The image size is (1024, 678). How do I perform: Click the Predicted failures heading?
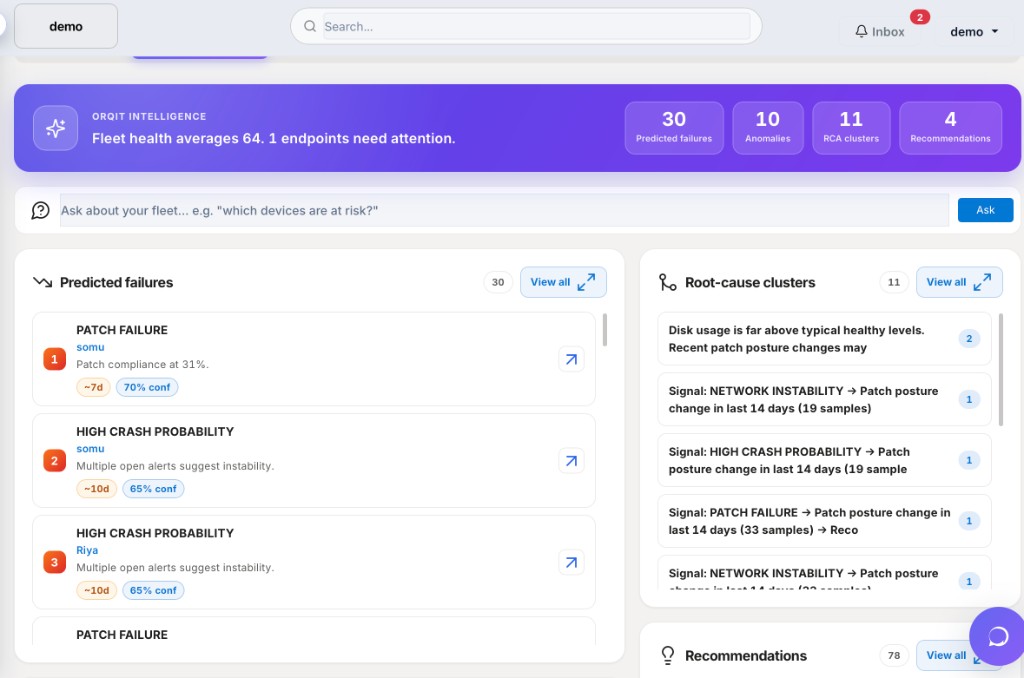coord(116,282)
